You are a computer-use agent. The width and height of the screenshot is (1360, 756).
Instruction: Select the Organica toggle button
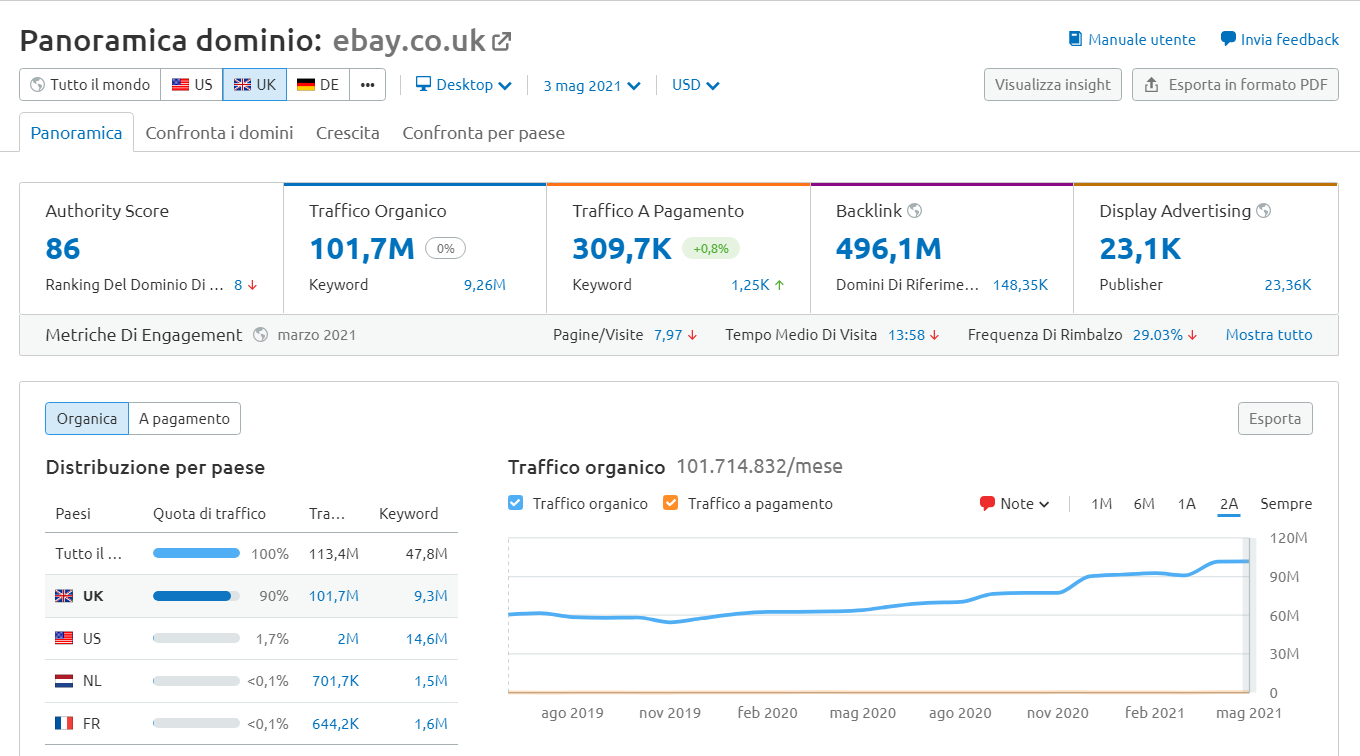pyautogui.click(x=87, y=419)
